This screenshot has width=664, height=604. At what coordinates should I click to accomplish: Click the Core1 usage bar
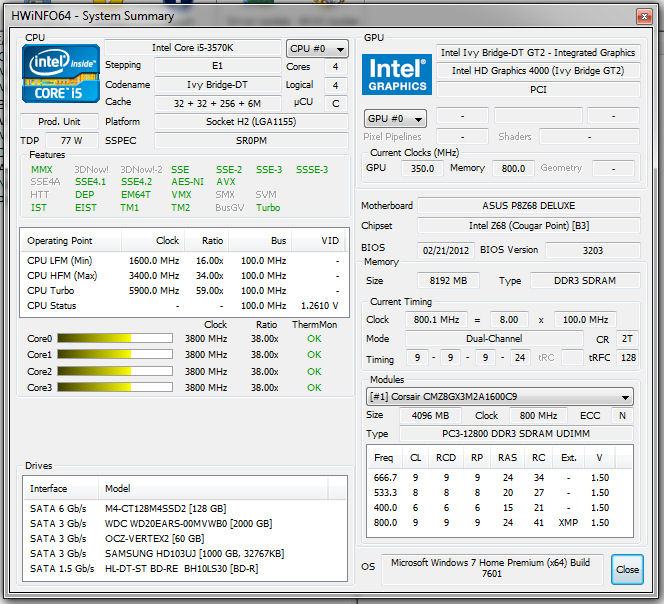click(x=115, y=354)
